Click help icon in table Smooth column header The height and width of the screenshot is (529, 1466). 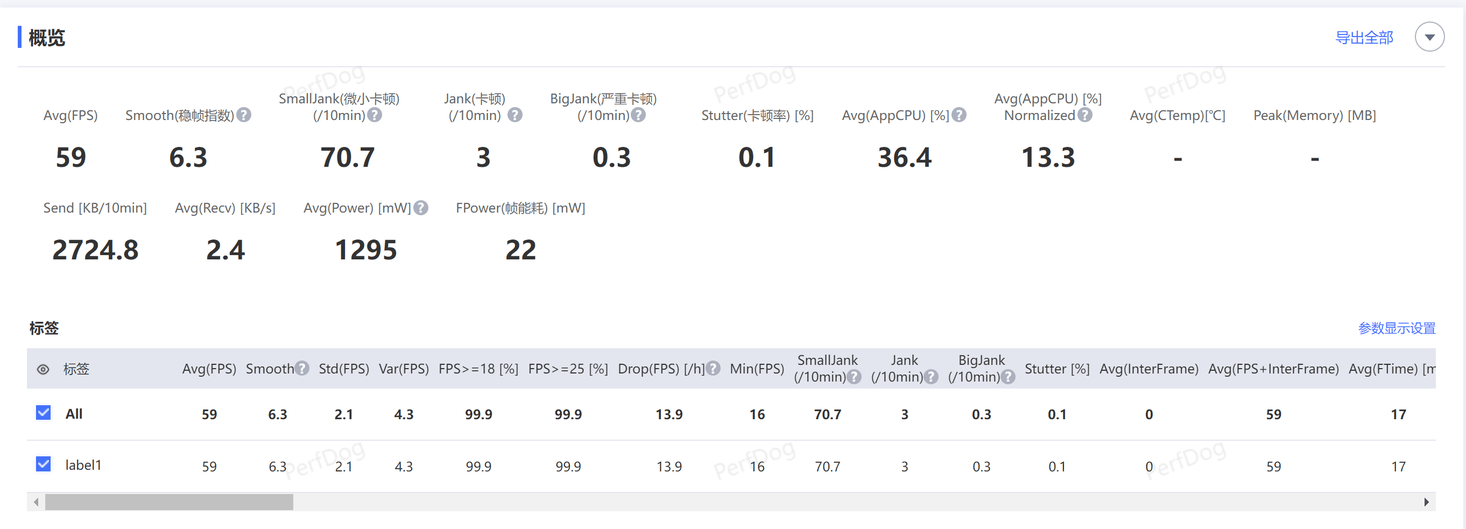click(x=302, y=369)
